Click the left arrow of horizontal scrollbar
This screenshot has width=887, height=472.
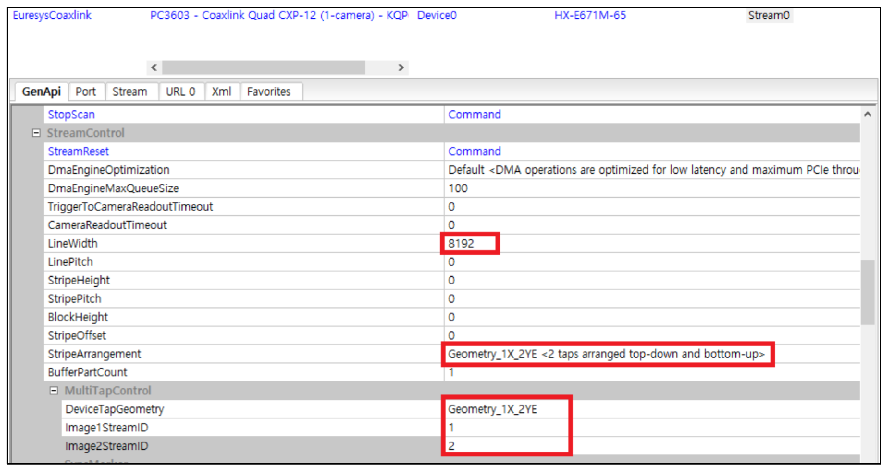click(154, 67)
